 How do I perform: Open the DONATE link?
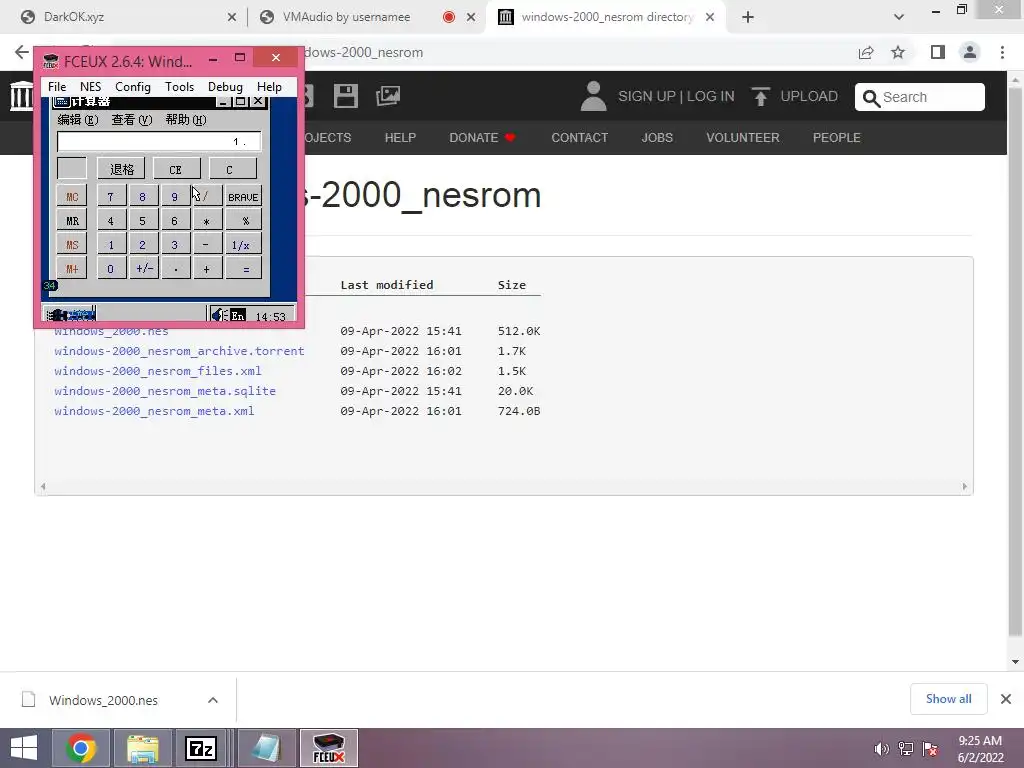pyautogui.click(x=482, y=138)
